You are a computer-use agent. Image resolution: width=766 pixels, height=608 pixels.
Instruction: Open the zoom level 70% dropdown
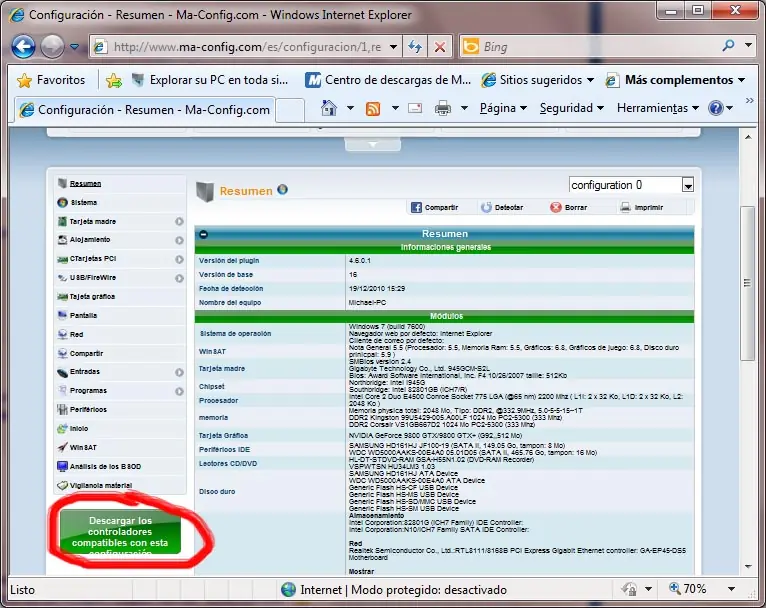731,589
